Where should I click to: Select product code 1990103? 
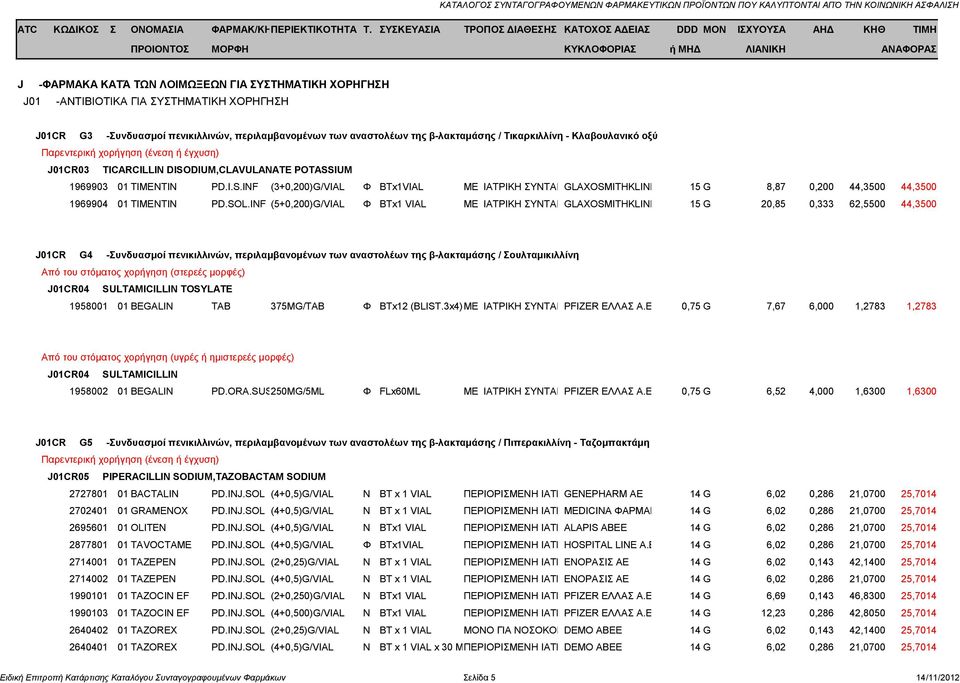[88, 613]
